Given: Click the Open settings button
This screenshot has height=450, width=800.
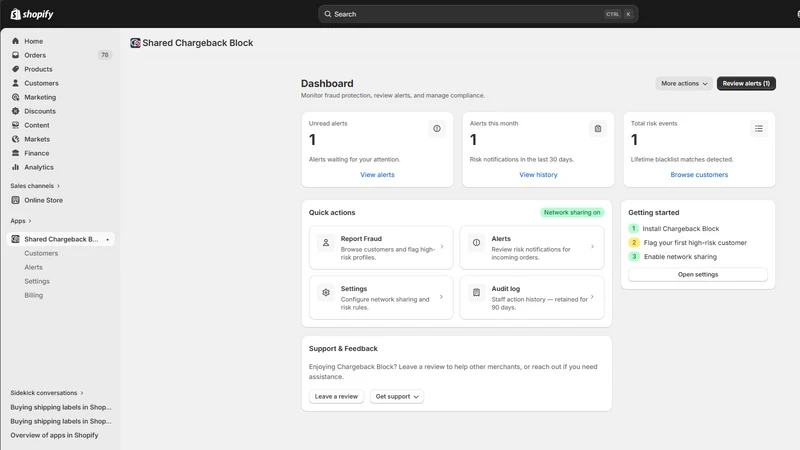Looking at the screenshot, I should pos(698,274).
